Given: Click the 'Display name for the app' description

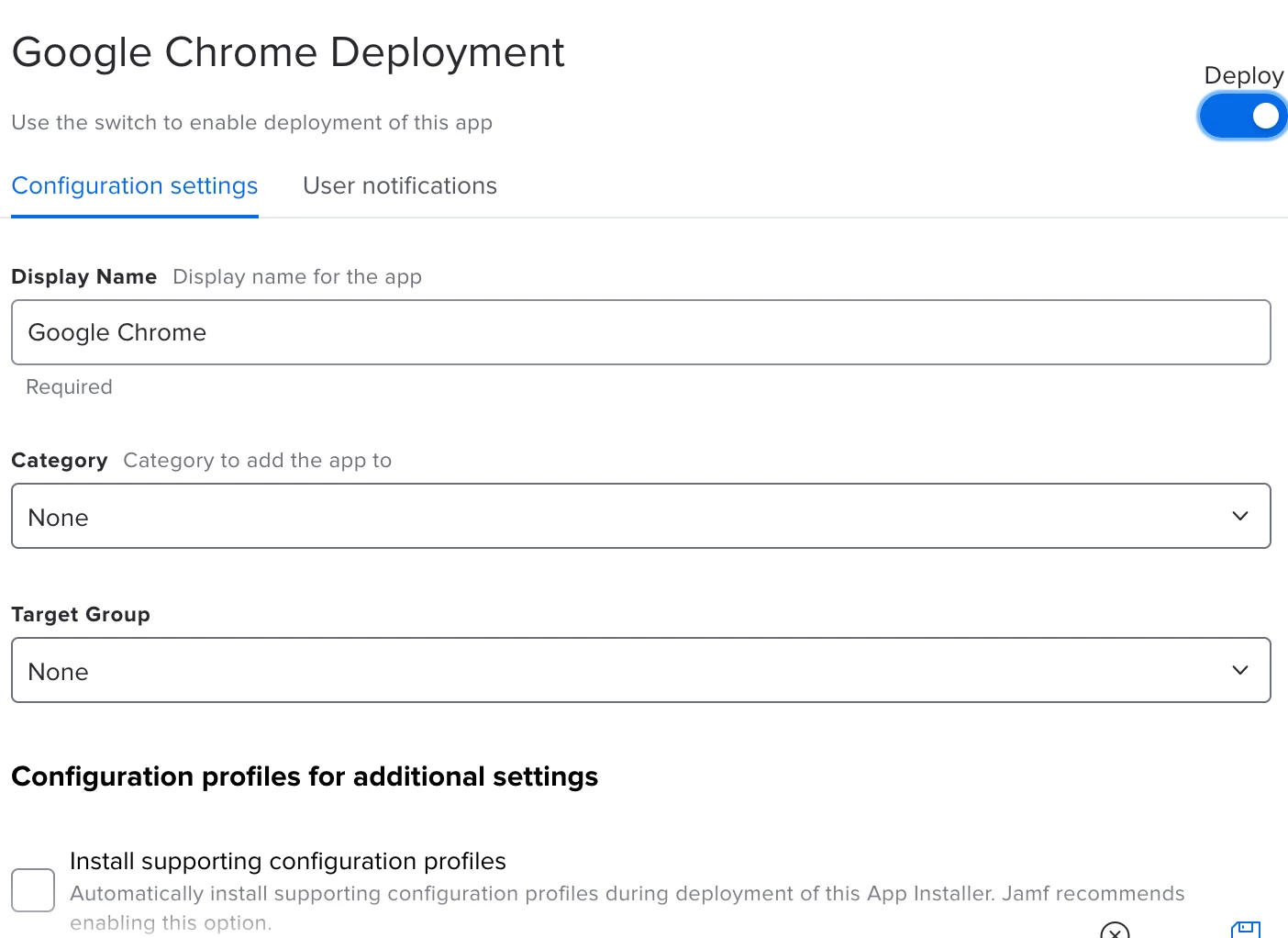Looking at the screenshot, I should [x=297, y=277].
